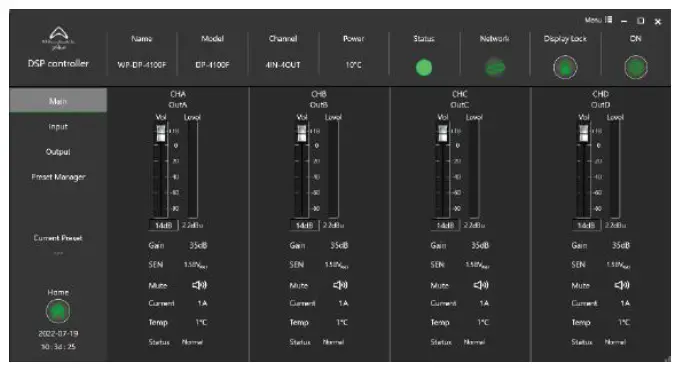
Task: Click the Network globe icon
Action: point(495,68)
